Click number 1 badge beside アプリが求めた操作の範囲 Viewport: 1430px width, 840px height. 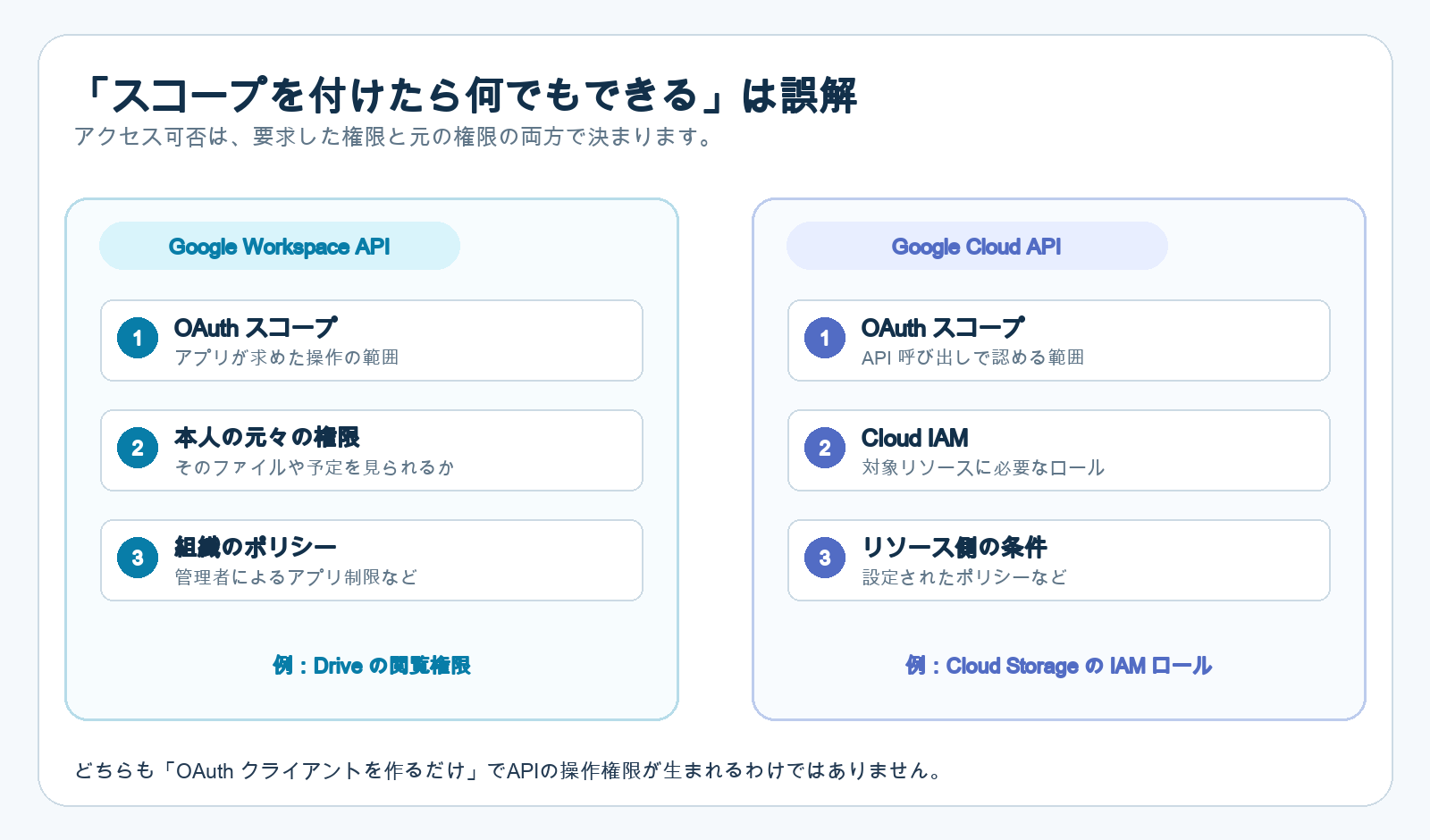pyautogui.click(x=138, y=338)
